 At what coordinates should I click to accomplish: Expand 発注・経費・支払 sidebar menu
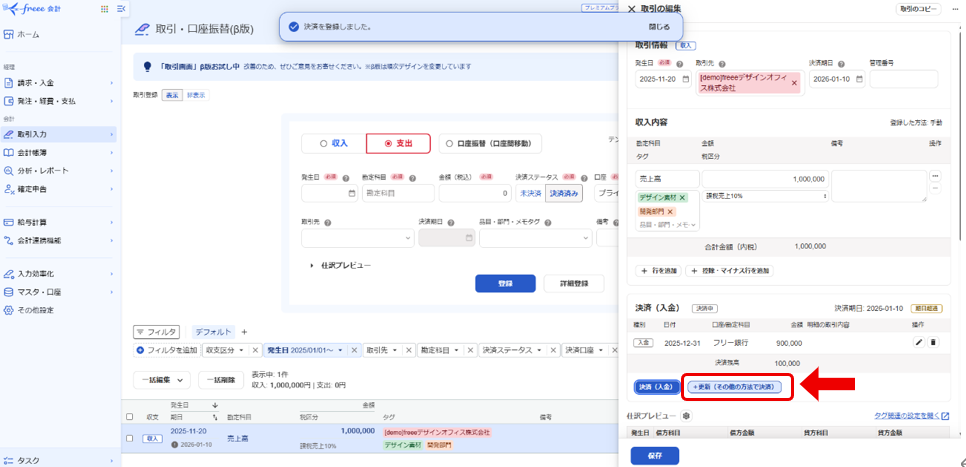coord(59,101)
